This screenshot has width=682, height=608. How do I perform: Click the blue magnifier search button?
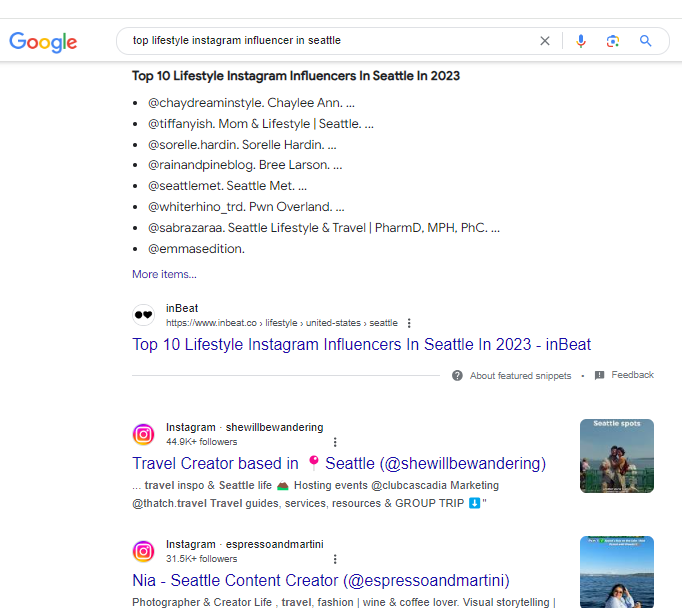point(645,41)
